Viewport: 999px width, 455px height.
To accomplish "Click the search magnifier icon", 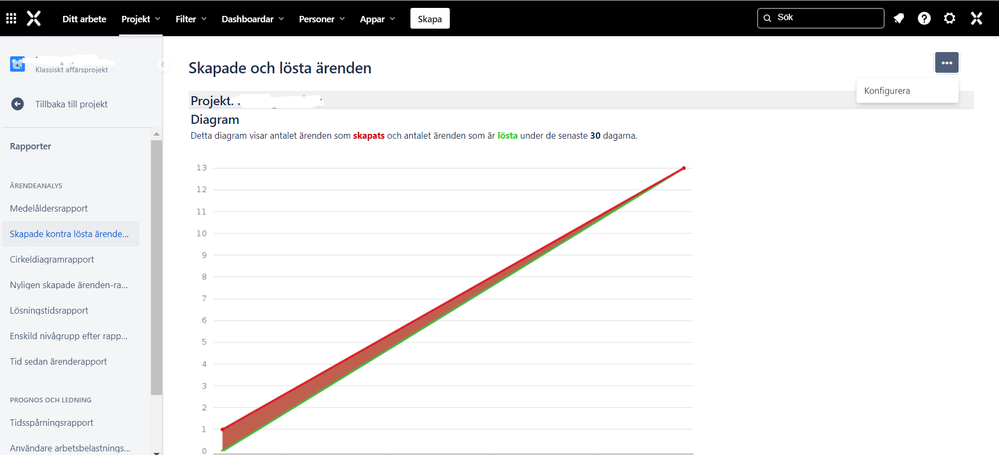I will click(x=768, y=18).
